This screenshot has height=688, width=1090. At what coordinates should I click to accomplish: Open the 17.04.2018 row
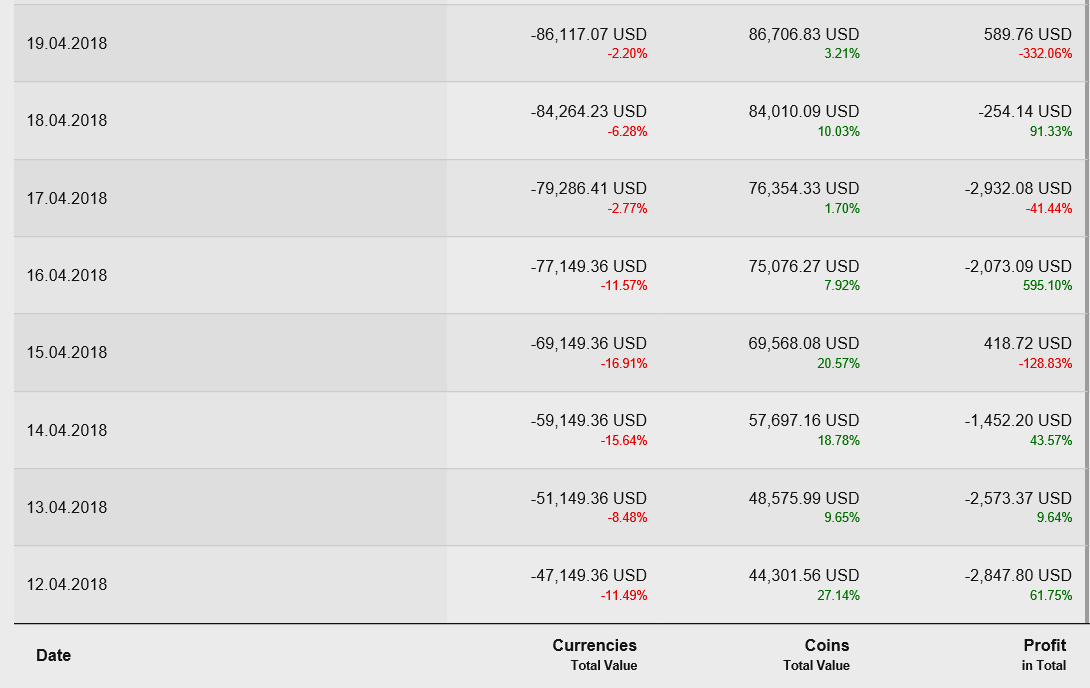pos(67,198)
